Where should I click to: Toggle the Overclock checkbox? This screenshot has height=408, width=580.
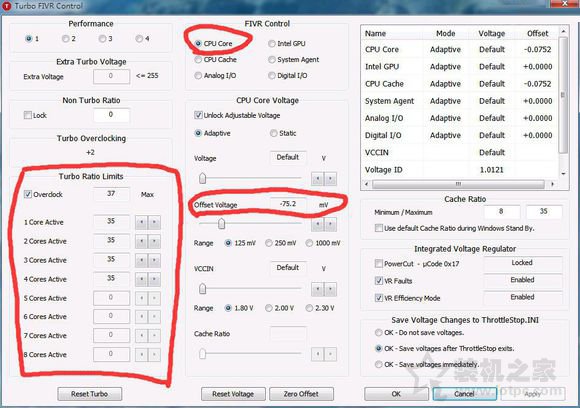tap(28, 194)
